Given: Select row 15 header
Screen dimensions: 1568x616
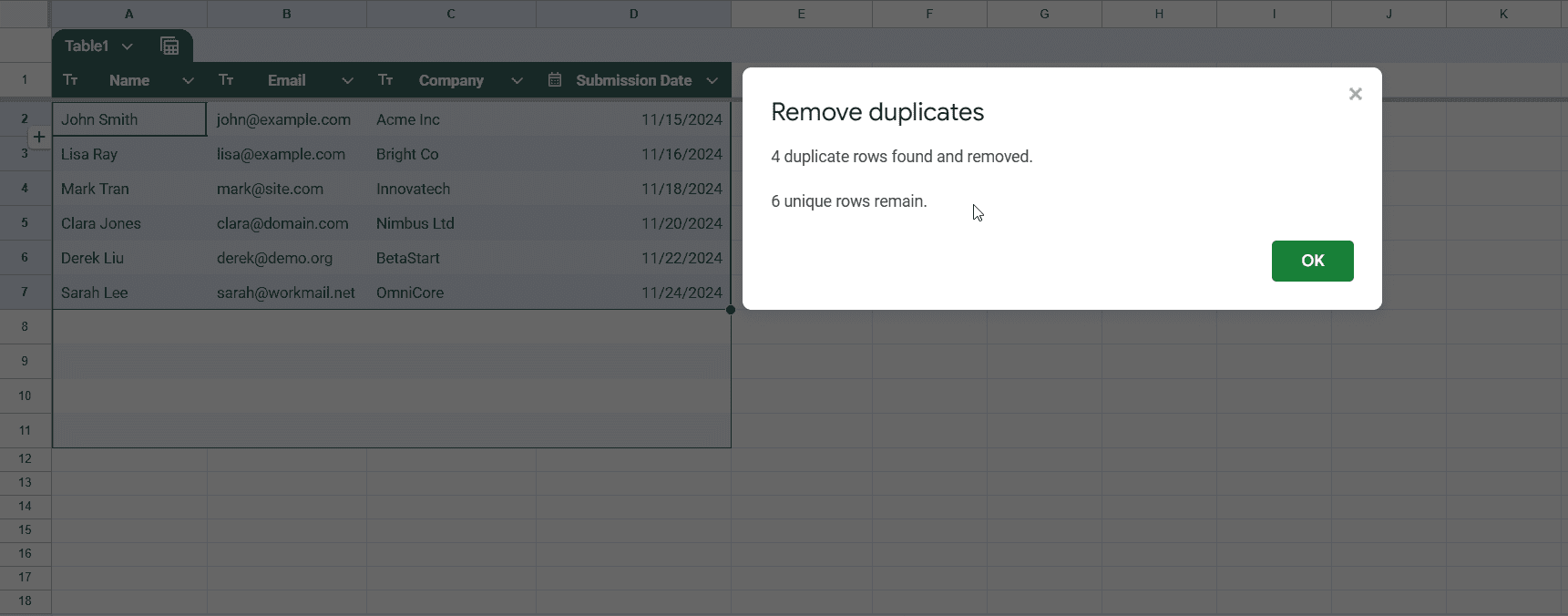Looking at the screenshot, I should point(25,529).
